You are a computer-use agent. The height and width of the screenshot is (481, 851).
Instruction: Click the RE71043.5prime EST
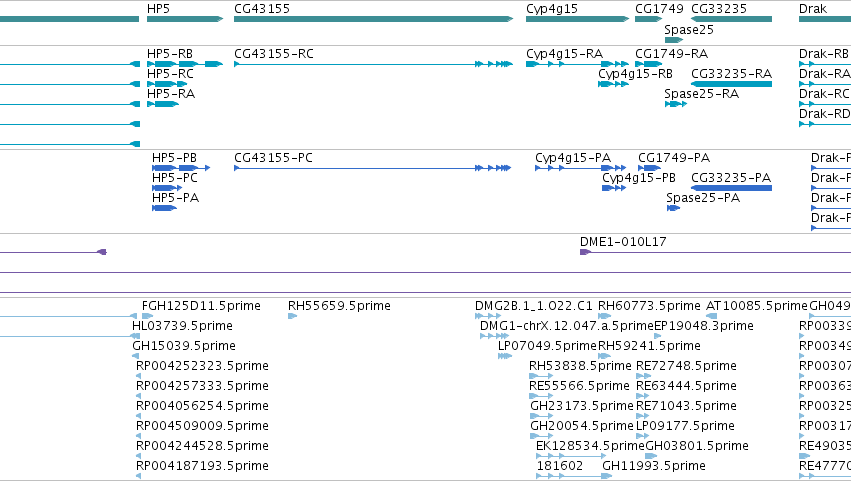point(643,416)
